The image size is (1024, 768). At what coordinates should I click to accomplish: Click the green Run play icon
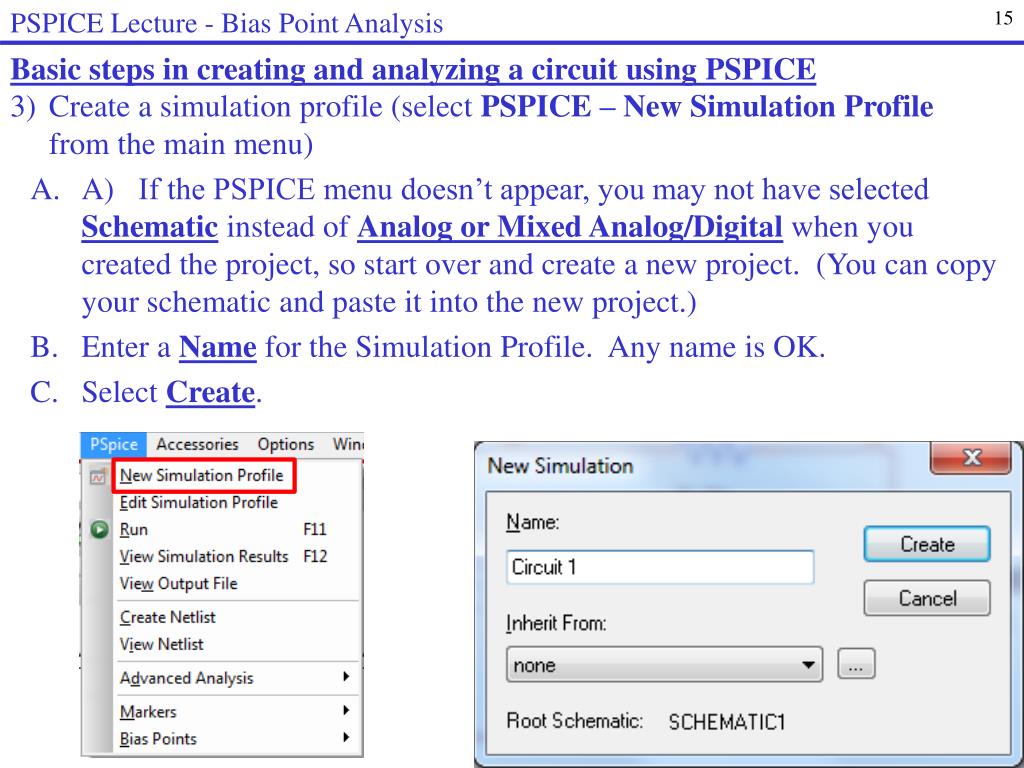[99, 530]
